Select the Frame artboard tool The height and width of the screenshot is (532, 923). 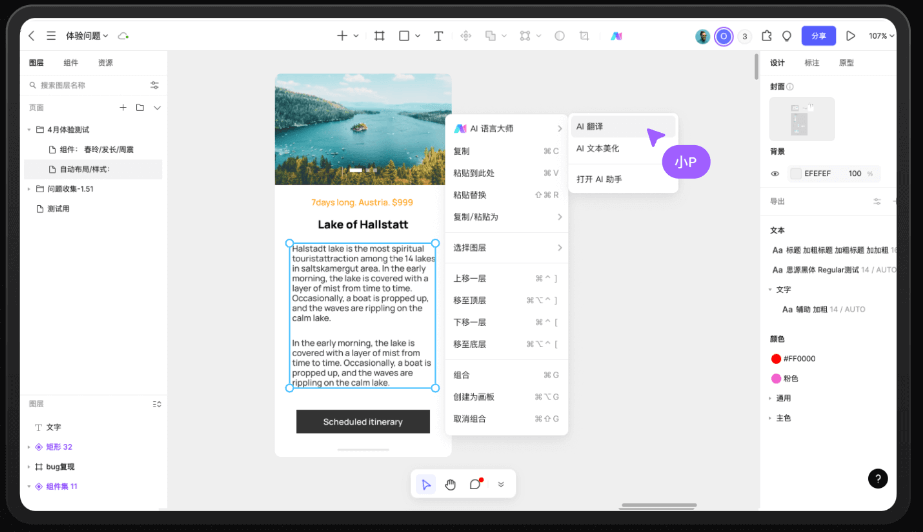tap(379, 36)
